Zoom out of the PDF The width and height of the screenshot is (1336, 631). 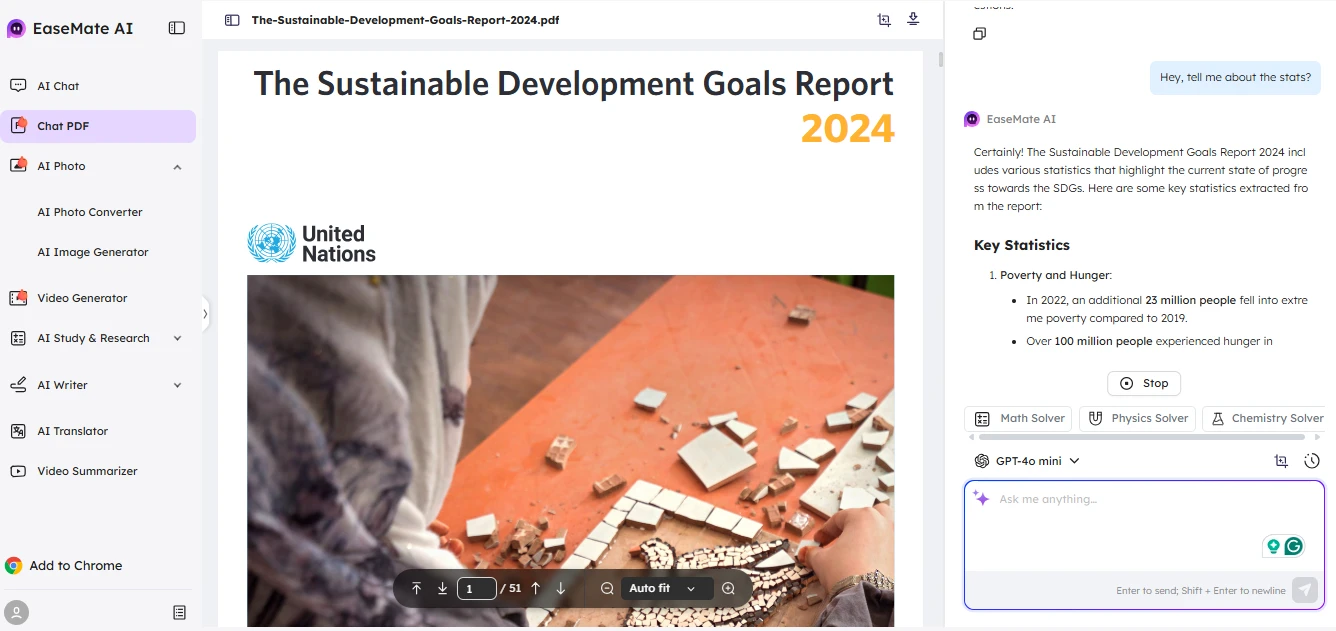(607, 588)
